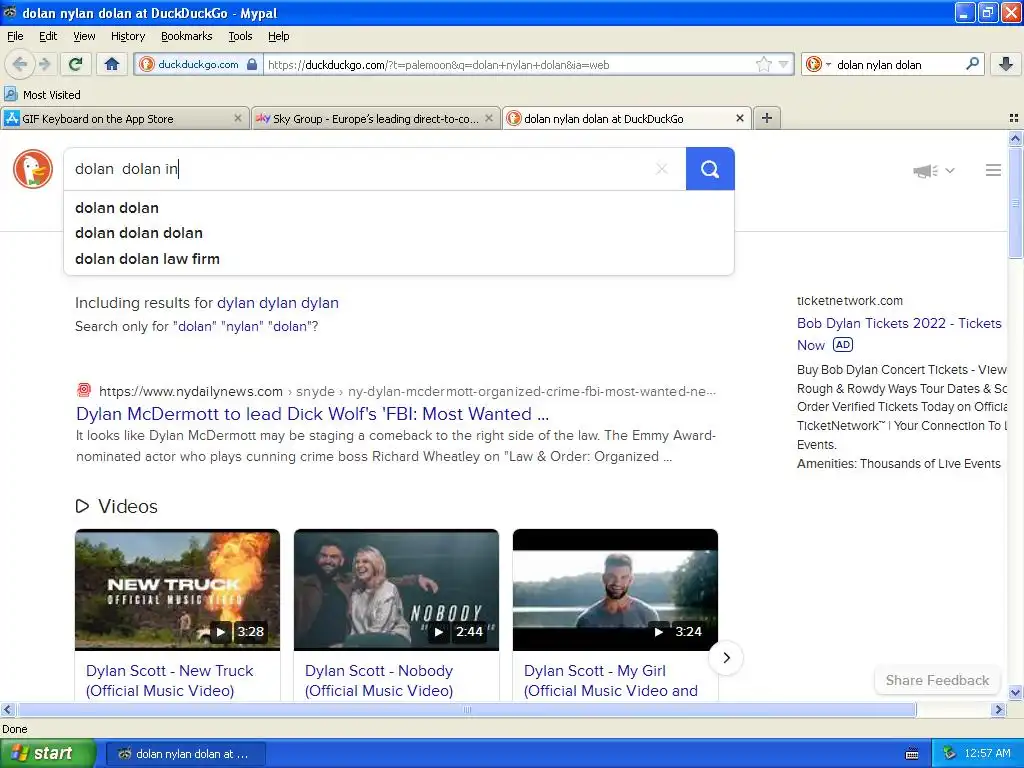Click the URL address field
Screen dimensions: 1024x768
509,65
